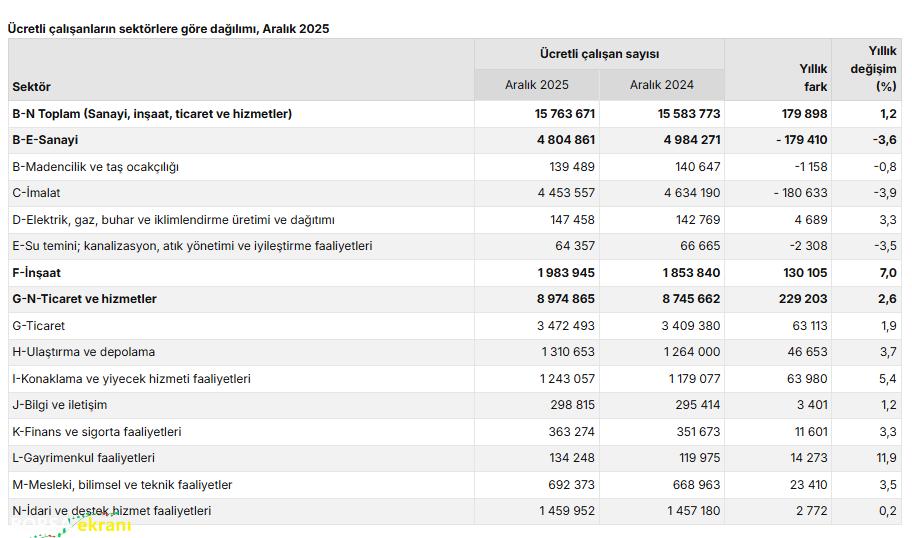Viewport: 912px width, 538px height.
Task: Select the C-İmalat row label
Action: (x=39, y=193)
